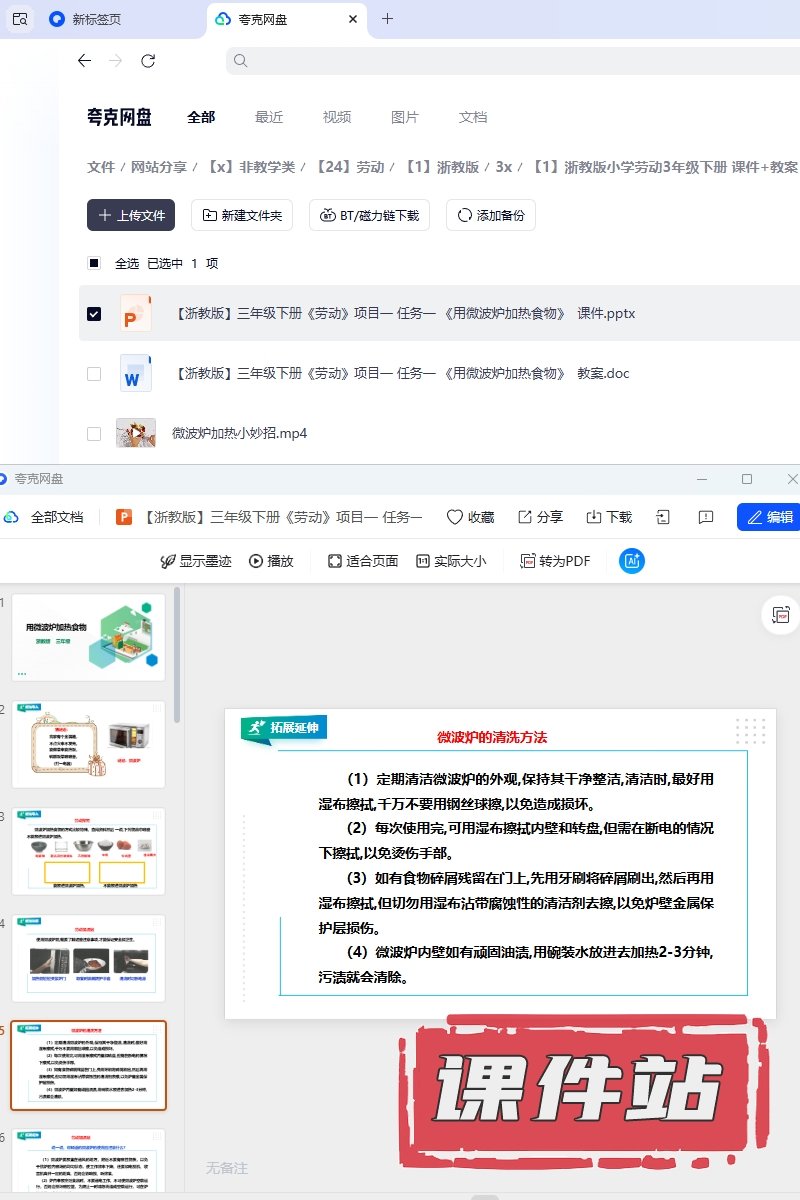
Task: Click the 转为PDF convert icon
Action: pos(528,561)
